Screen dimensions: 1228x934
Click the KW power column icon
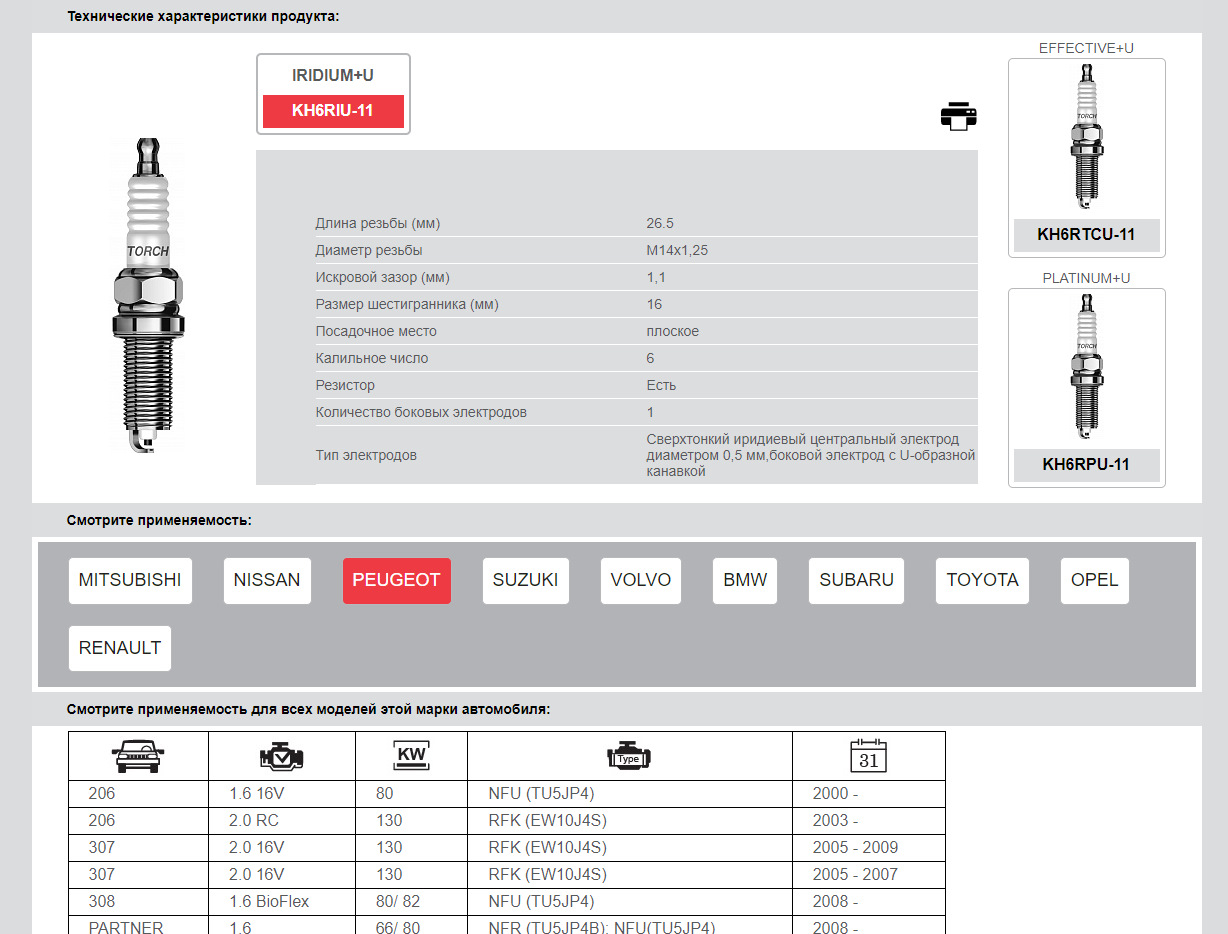[411, 757]
